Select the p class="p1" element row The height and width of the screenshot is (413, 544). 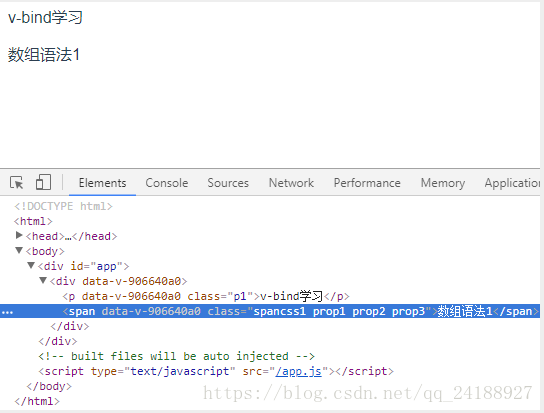pos(206,296)
